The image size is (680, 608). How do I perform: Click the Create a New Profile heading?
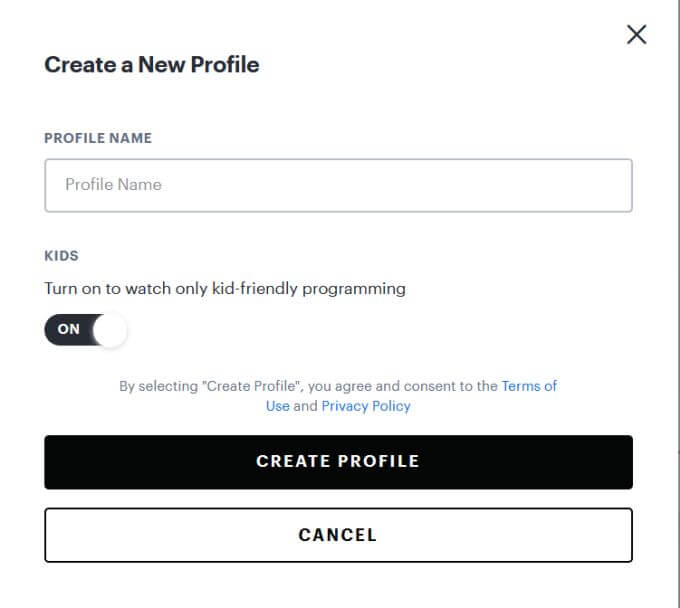[x=152, y=65]
